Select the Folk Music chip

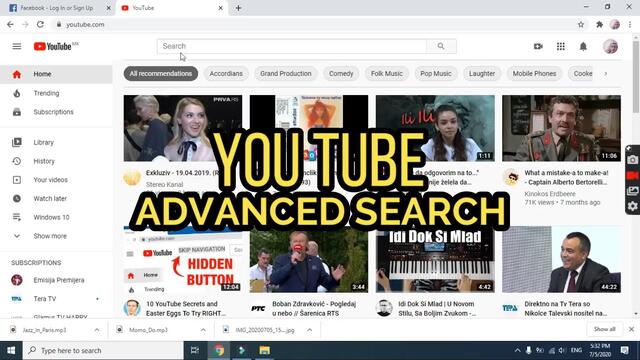click(387, 73)
